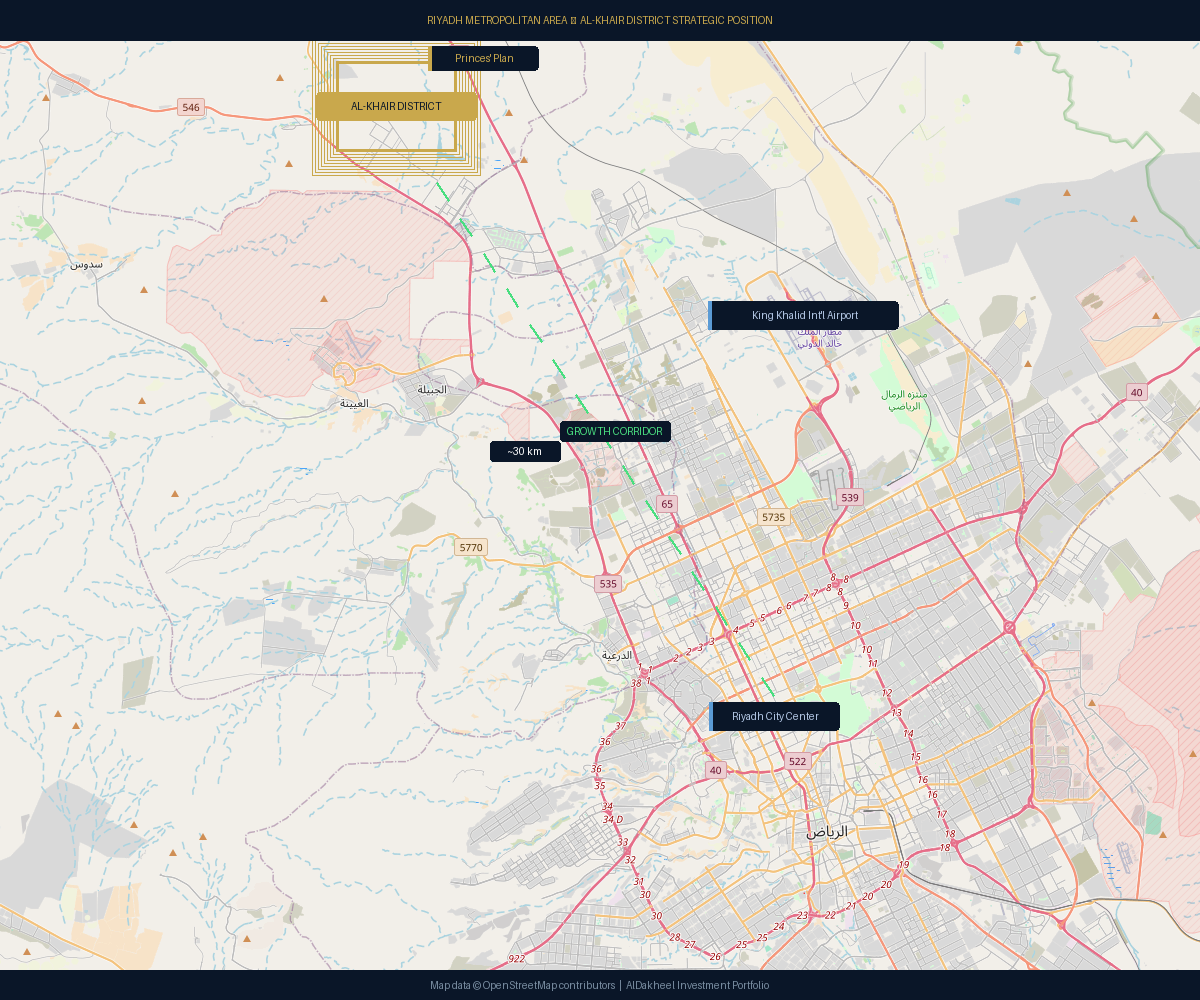Select the RIYADH METROPOLITAN AREA title bar
Image resolution: width=1200 pixels, height=1000 pixels.
(x=600, y=20)
